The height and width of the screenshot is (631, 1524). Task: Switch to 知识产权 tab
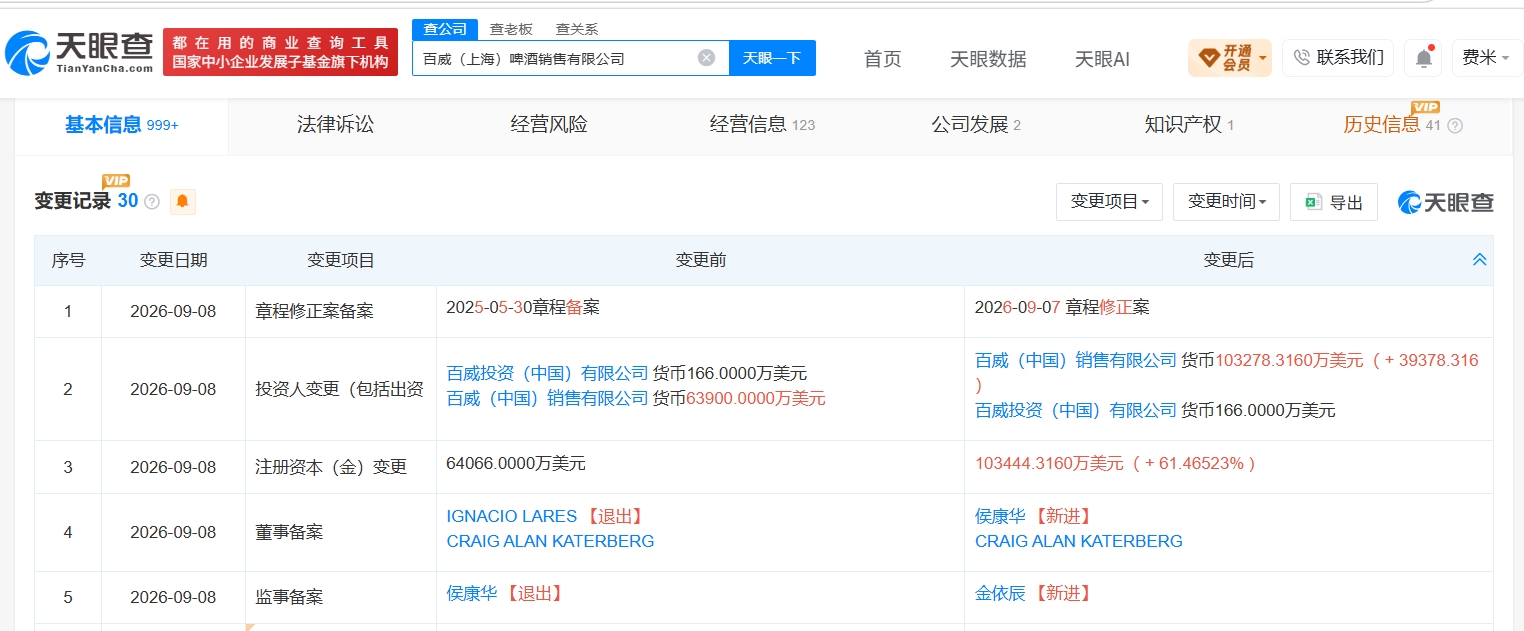pyautogui.click(x=1189, y=125)
